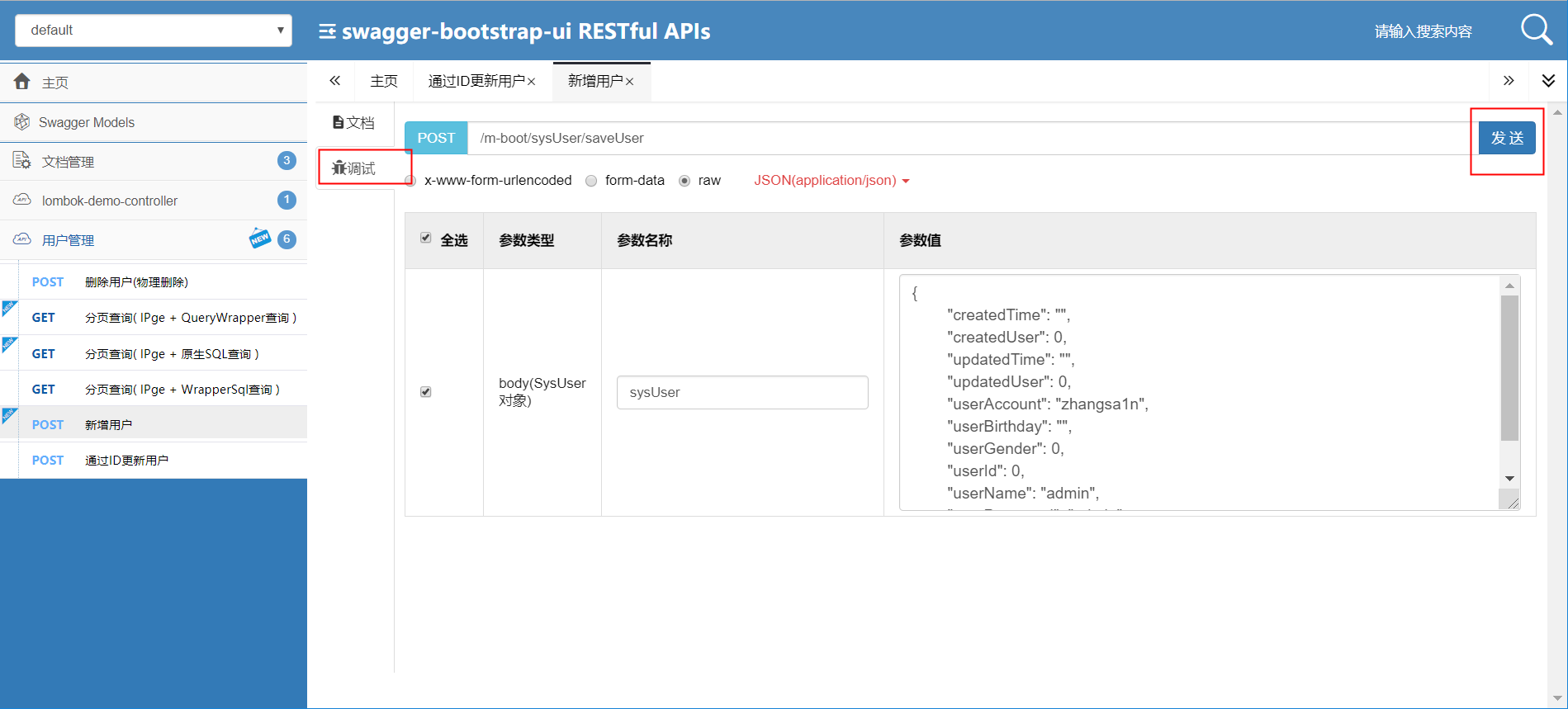Open 主页 in the sidebar
Viewport: 1568px width, 709px height.
pos(154,82)
